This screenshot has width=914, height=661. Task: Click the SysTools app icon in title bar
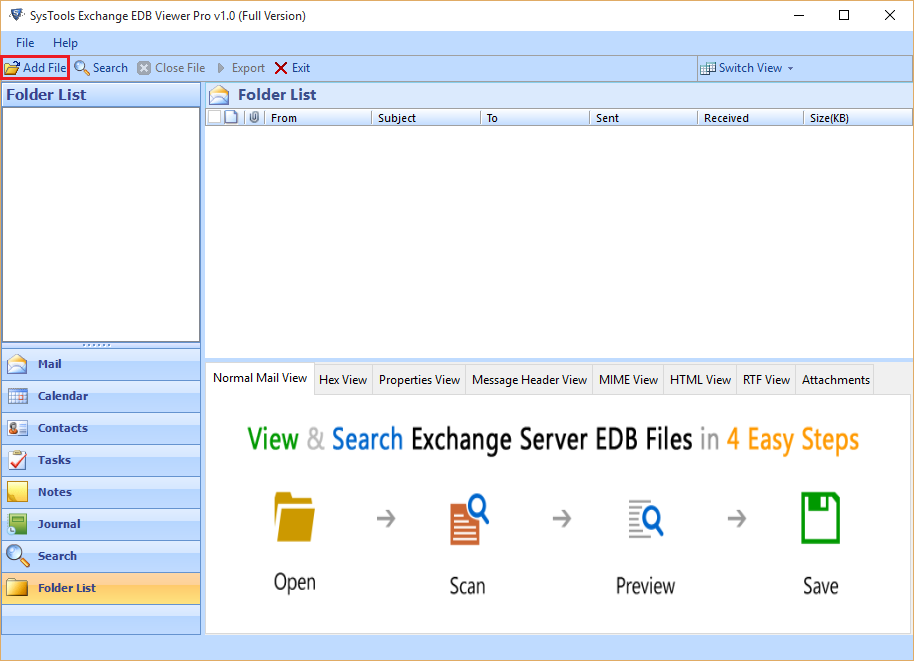point(16,15)
